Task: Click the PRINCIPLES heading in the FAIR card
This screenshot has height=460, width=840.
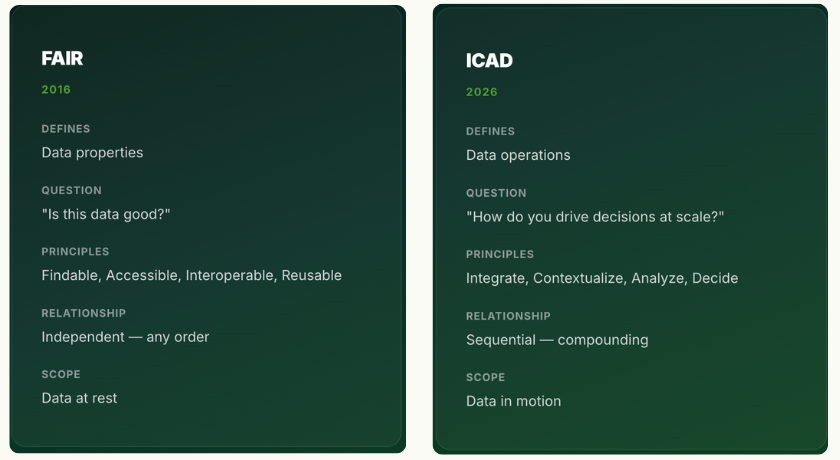Action: [x=75, y=252]
